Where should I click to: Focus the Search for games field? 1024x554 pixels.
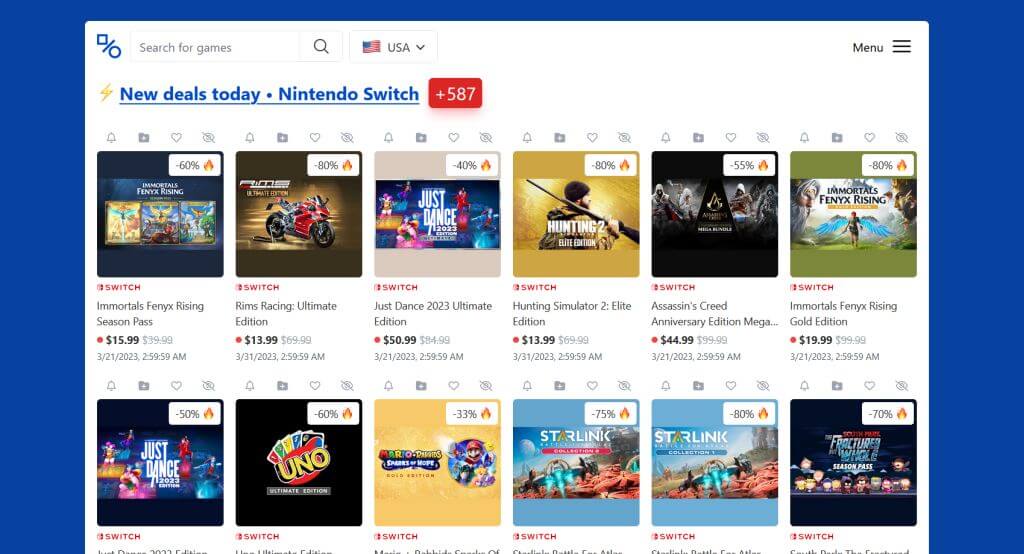click(x=215, y=47)
